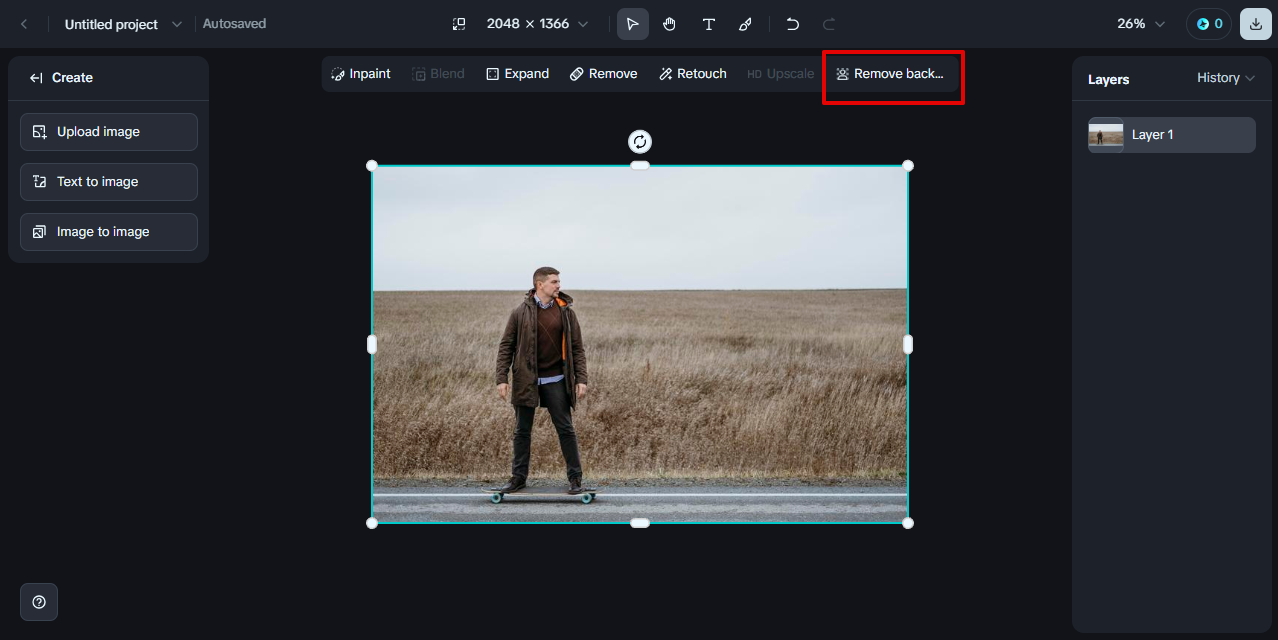Click the top-right corner handle of the image
Screen dimensions: 1278x640
coord(908,166)
